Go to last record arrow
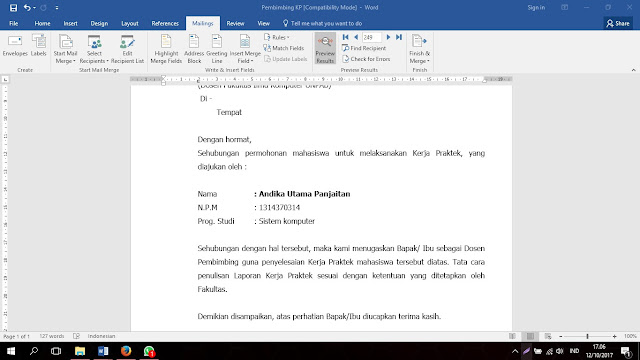 tap(399, 37)
